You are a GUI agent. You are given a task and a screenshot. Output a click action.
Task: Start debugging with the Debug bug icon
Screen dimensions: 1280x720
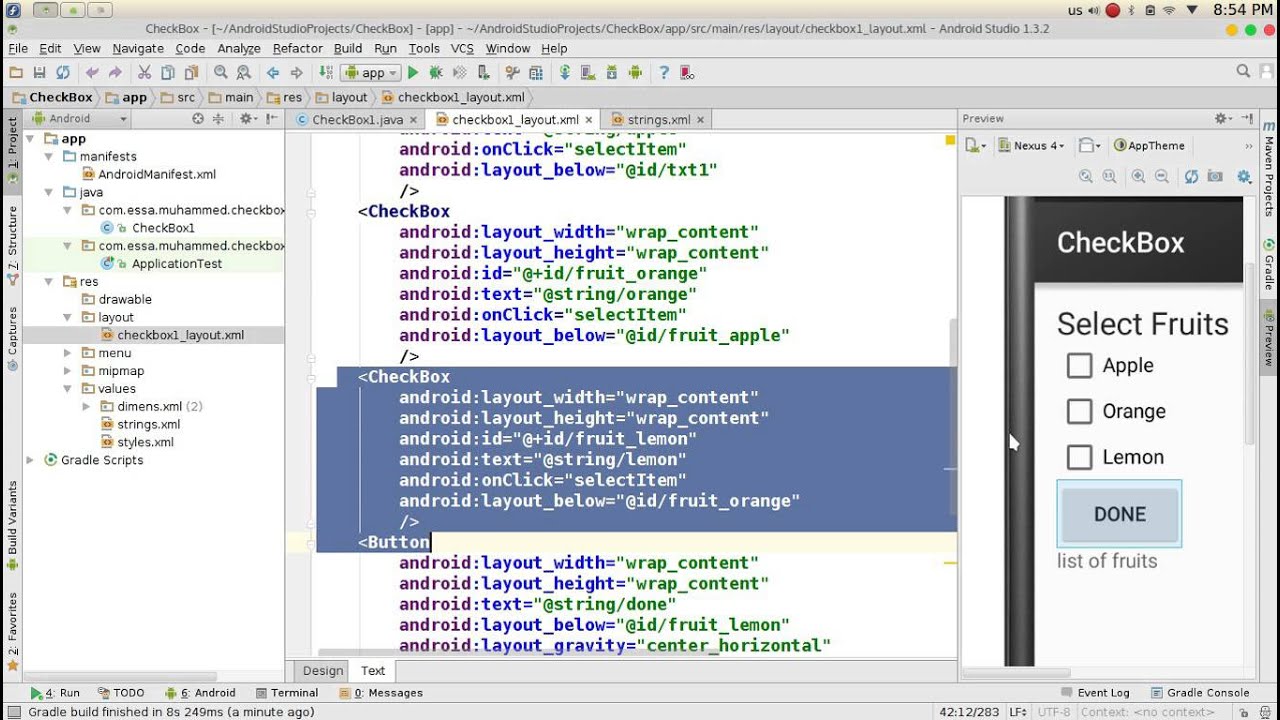(435, 73)
